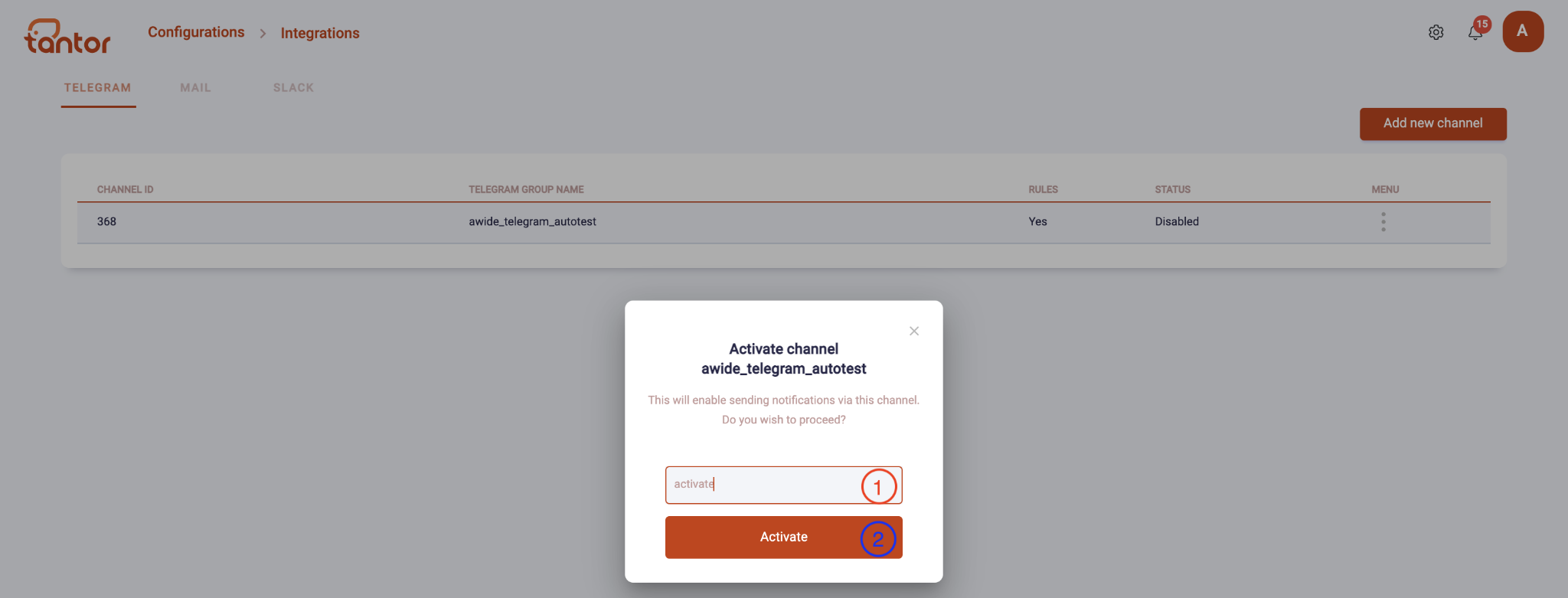
Task: Click the breadcrumb chevron arrow
Action: pos(263,34)
